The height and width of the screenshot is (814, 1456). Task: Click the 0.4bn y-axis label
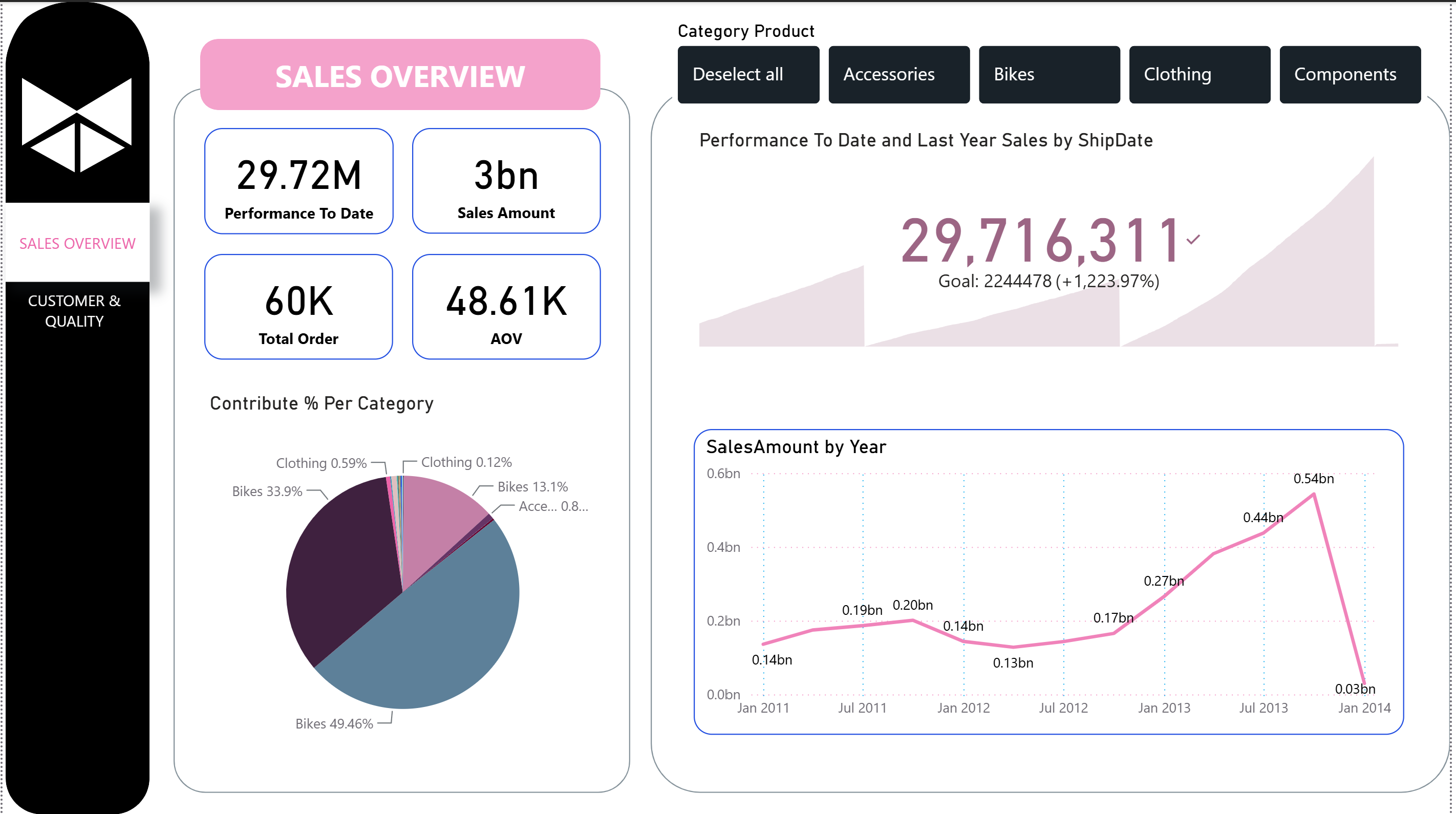pyautogui.click(x=723, y=547)
